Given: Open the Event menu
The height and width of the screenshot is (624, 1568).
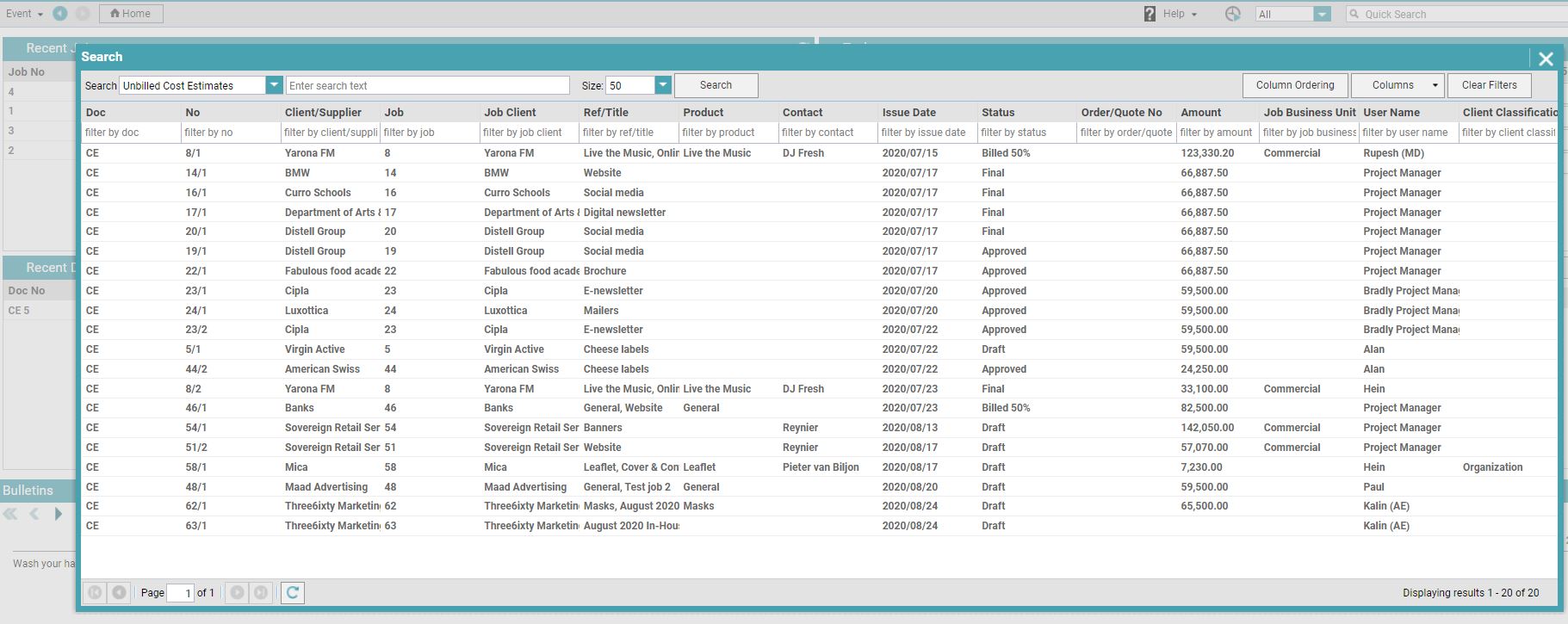Looking at the screenshot, I should click(x=24, y=14).
